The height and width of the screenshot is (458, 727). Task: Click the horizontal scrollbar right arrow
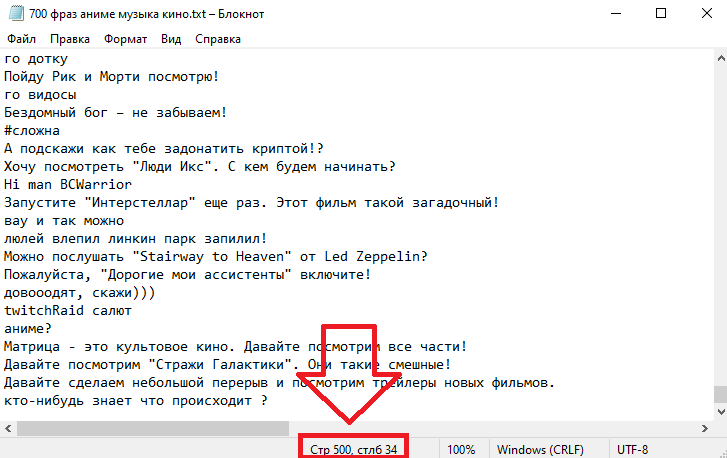point(705,428)
